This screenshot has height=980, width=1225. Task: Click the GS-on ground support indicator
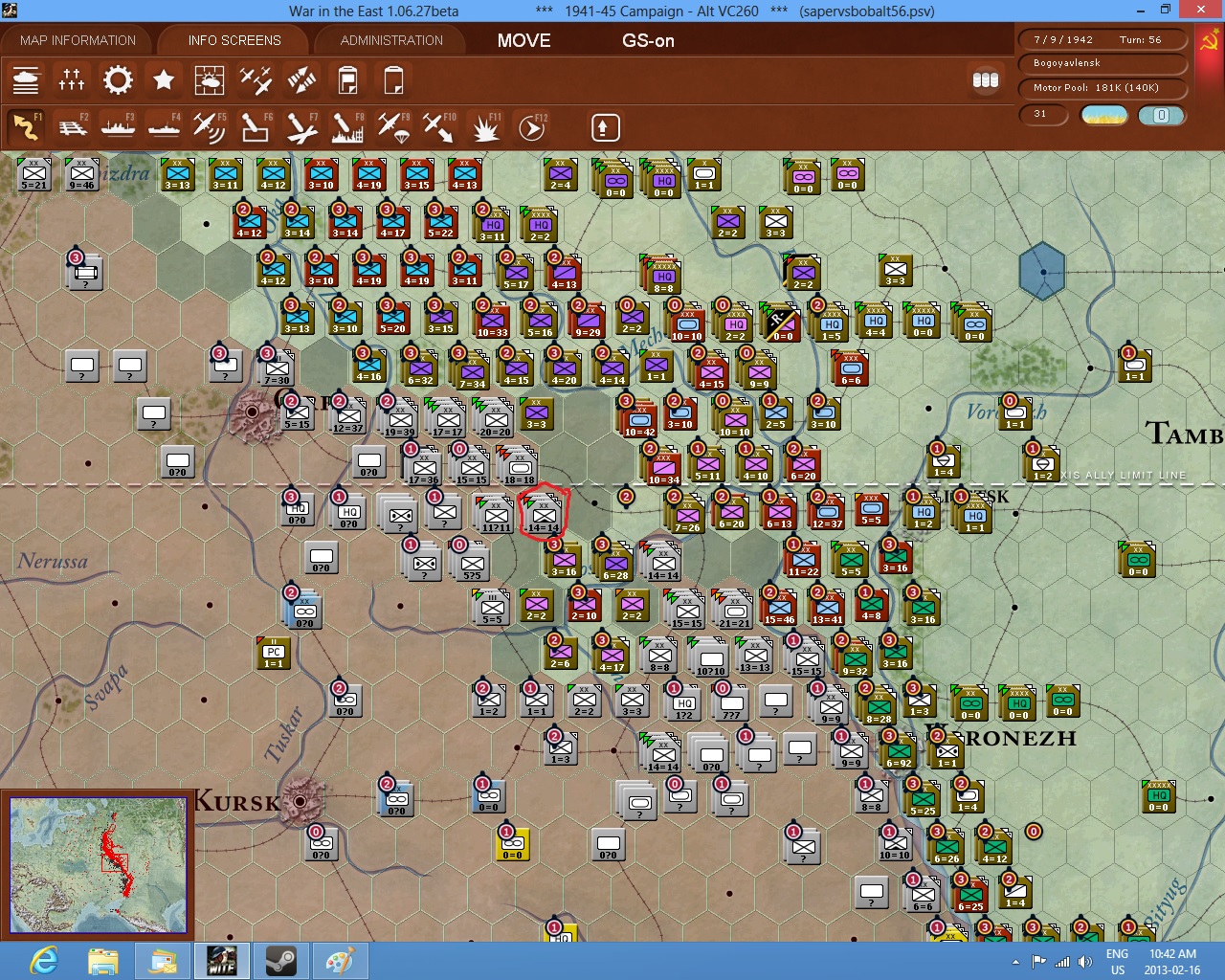point(648,40)
